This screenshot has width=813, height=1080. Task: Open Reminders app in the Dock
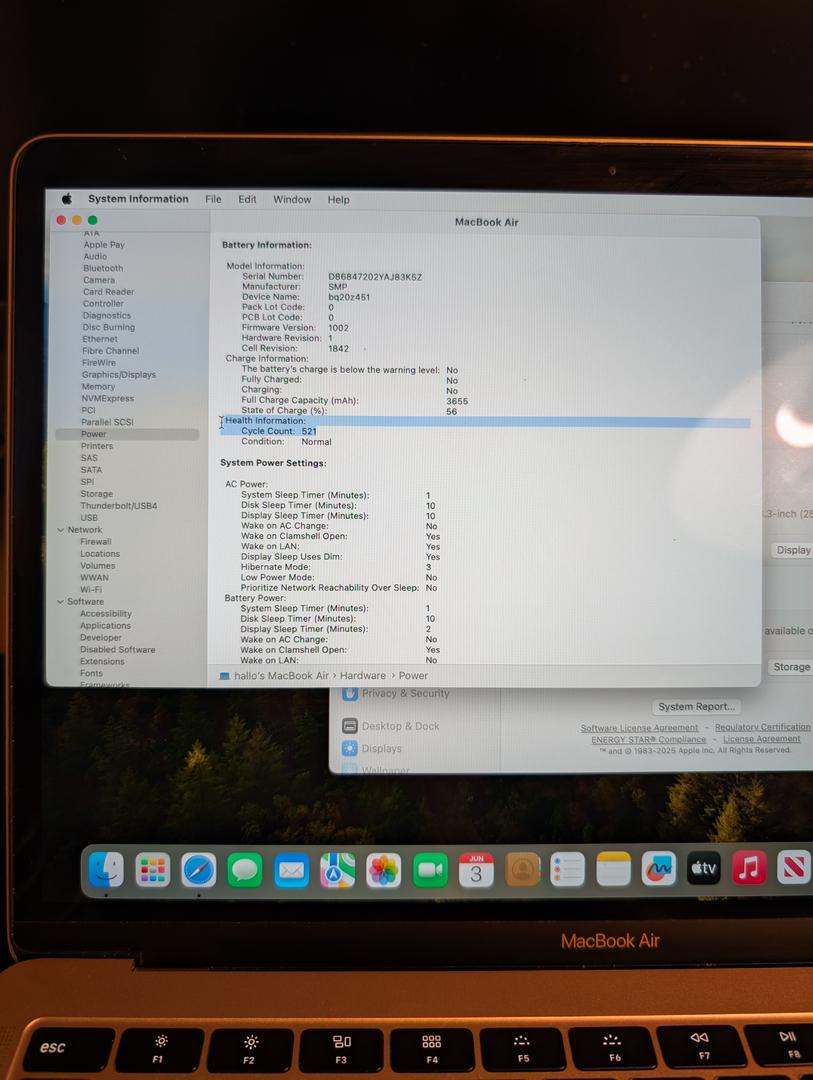point(568,870)
